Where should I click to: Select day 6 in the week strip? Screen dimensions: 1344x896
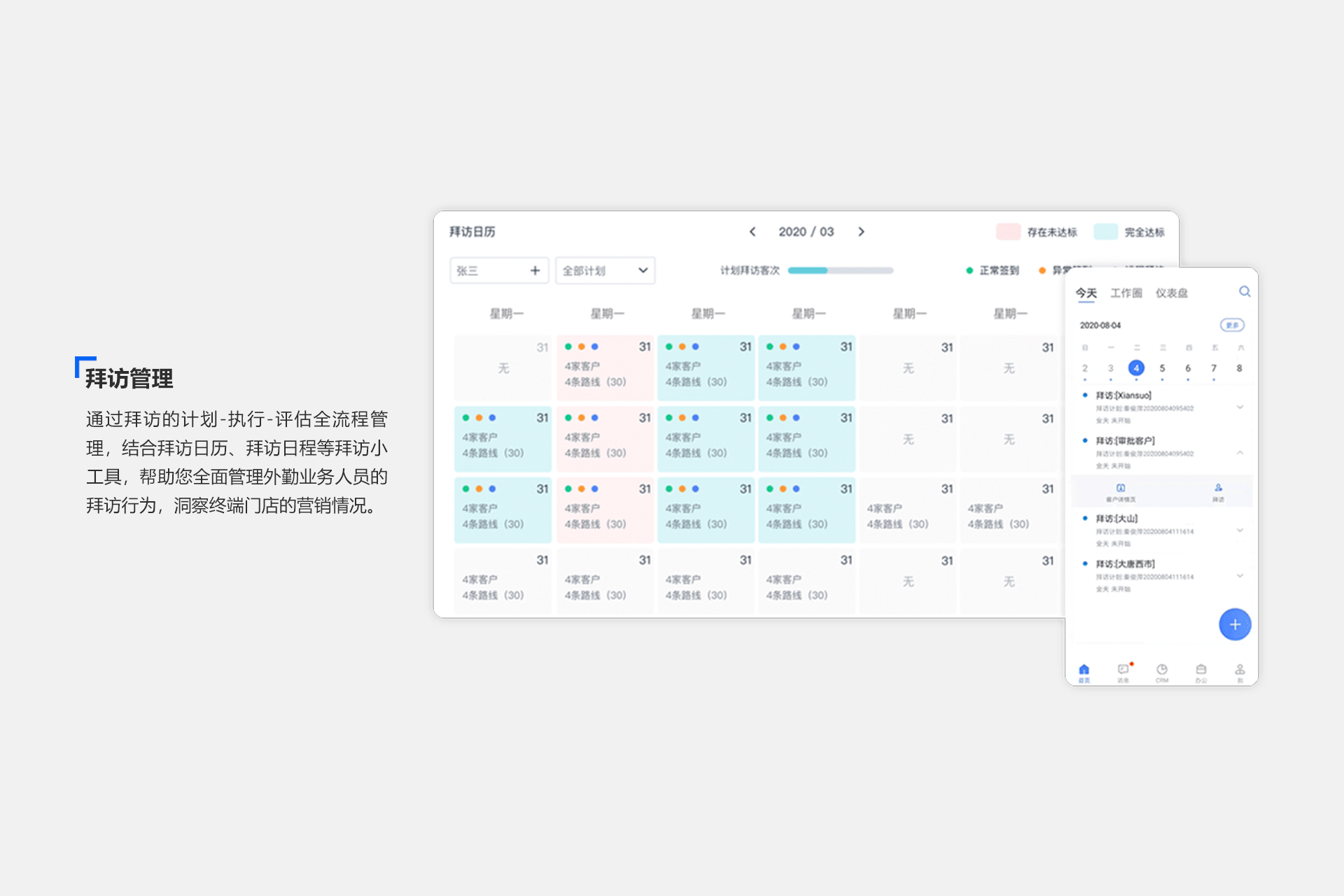tap(1188, 368)
